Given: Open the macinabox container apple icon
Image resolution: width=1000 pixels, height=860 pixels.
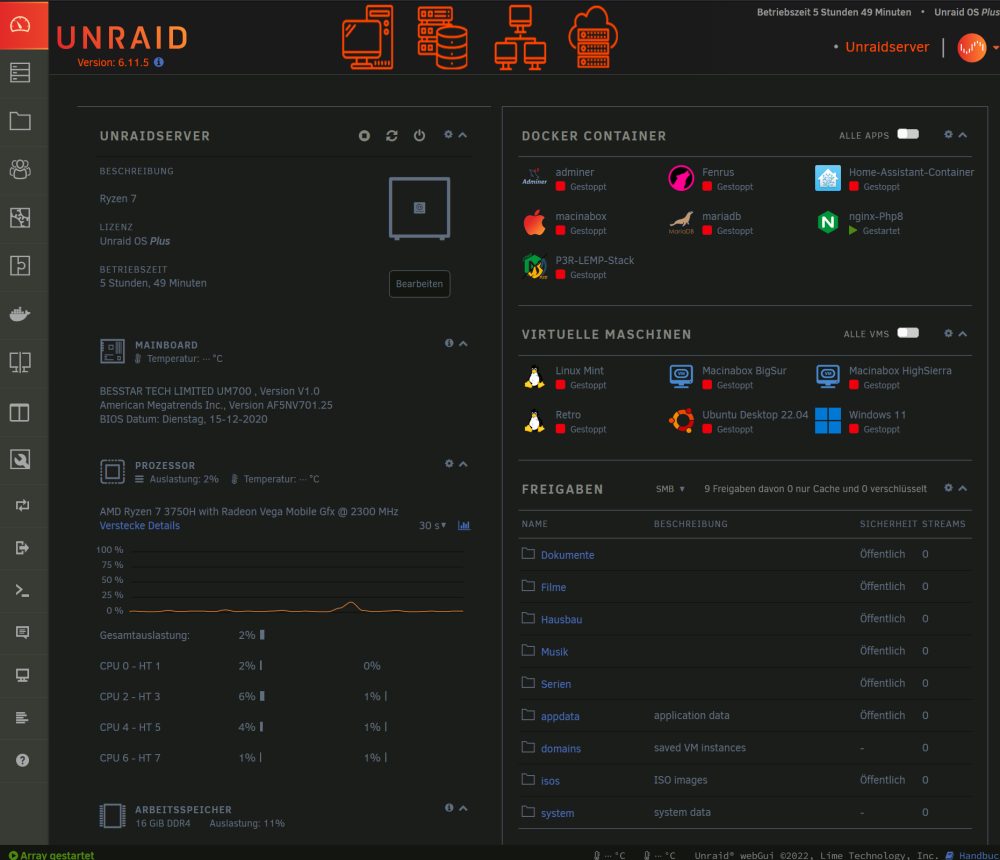Looking at the screenshot, I should pyautogui.click(x=534, y=222).
